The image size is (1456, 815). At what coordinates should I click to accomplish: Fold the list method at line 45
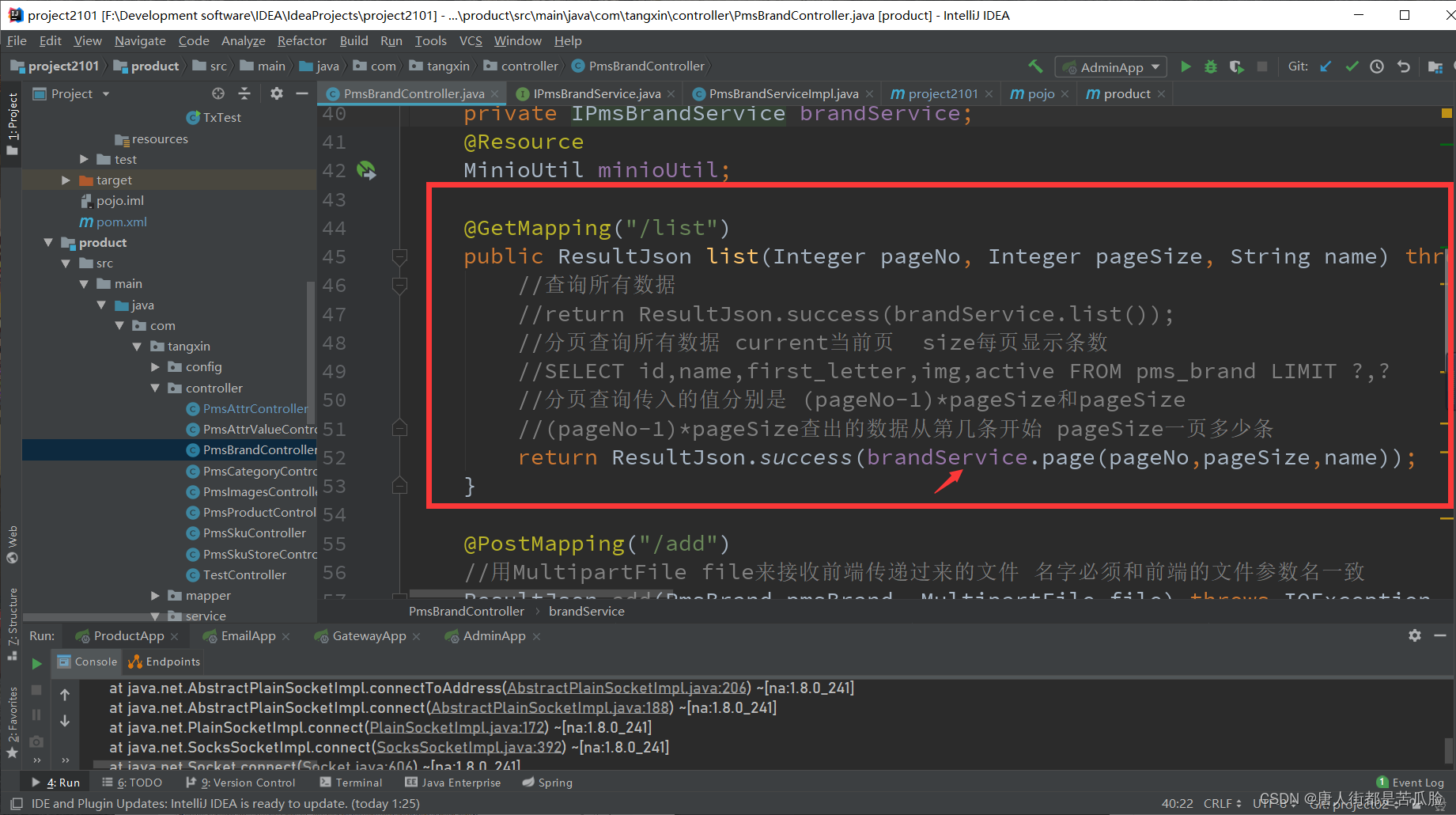point(399,256)
